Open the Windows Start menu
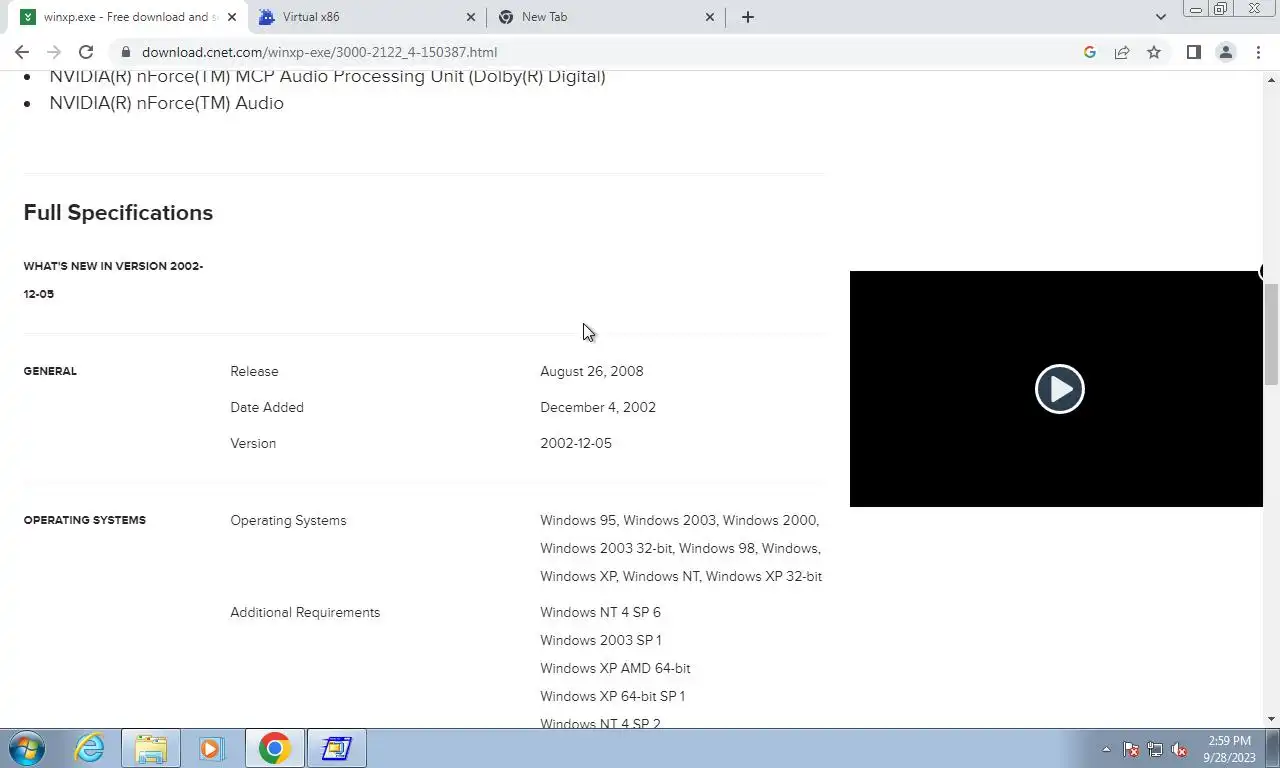This screenshot has height=768, width=1280. [x=27, y=748]
